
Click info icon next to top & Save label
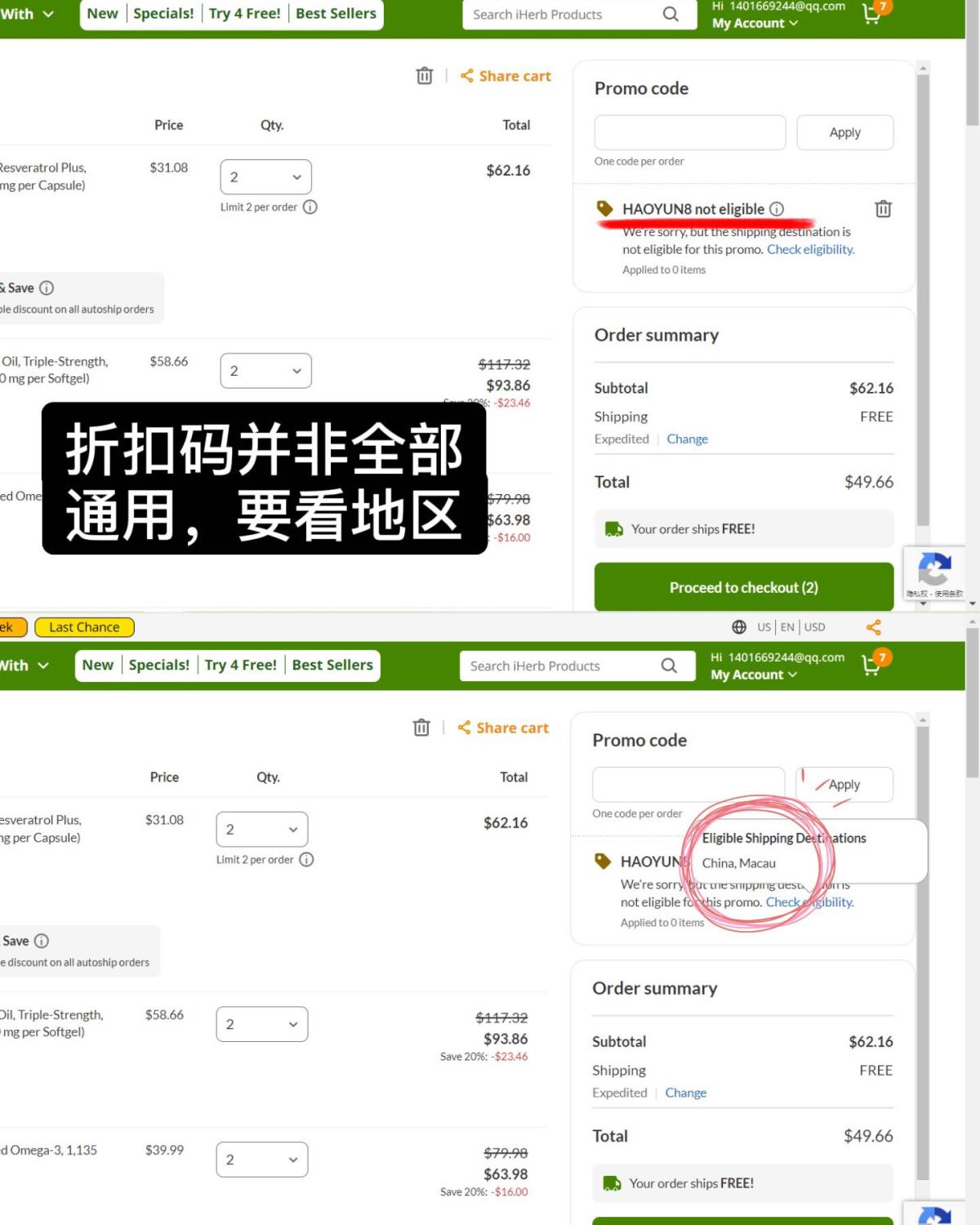point(47,287)
